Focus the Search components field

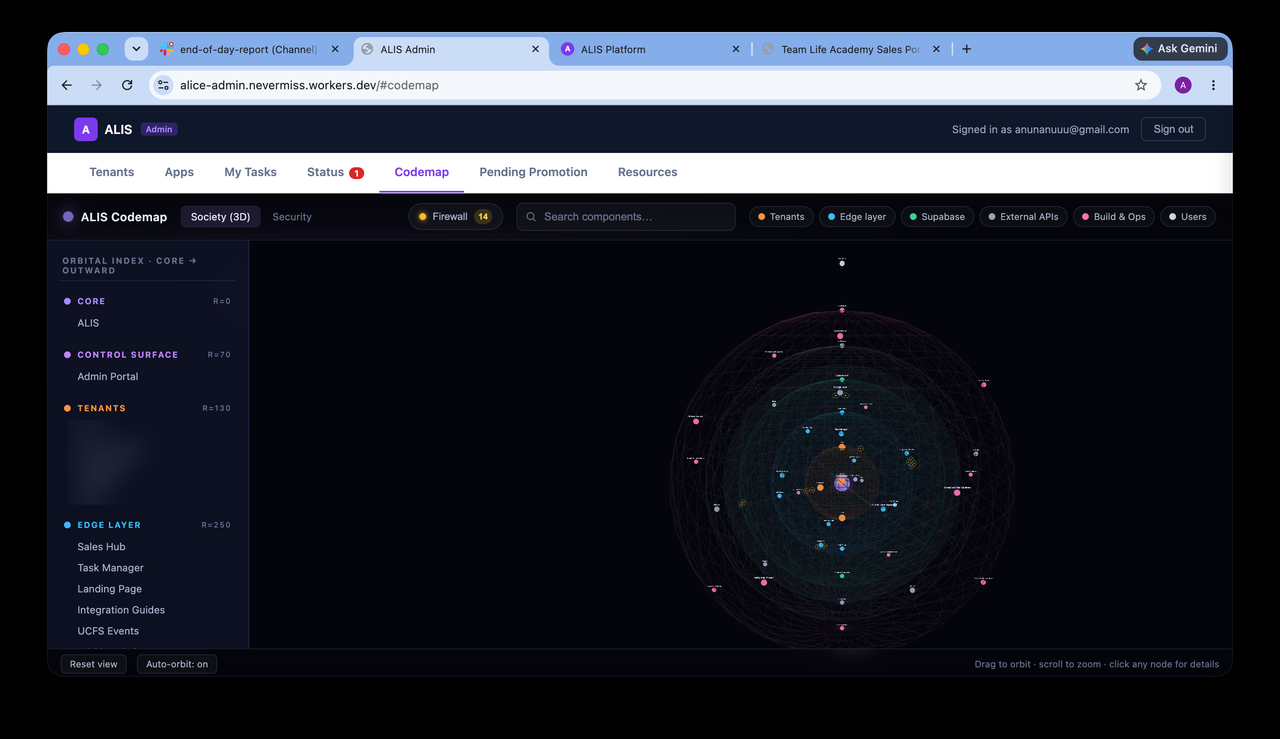(626, 216)
